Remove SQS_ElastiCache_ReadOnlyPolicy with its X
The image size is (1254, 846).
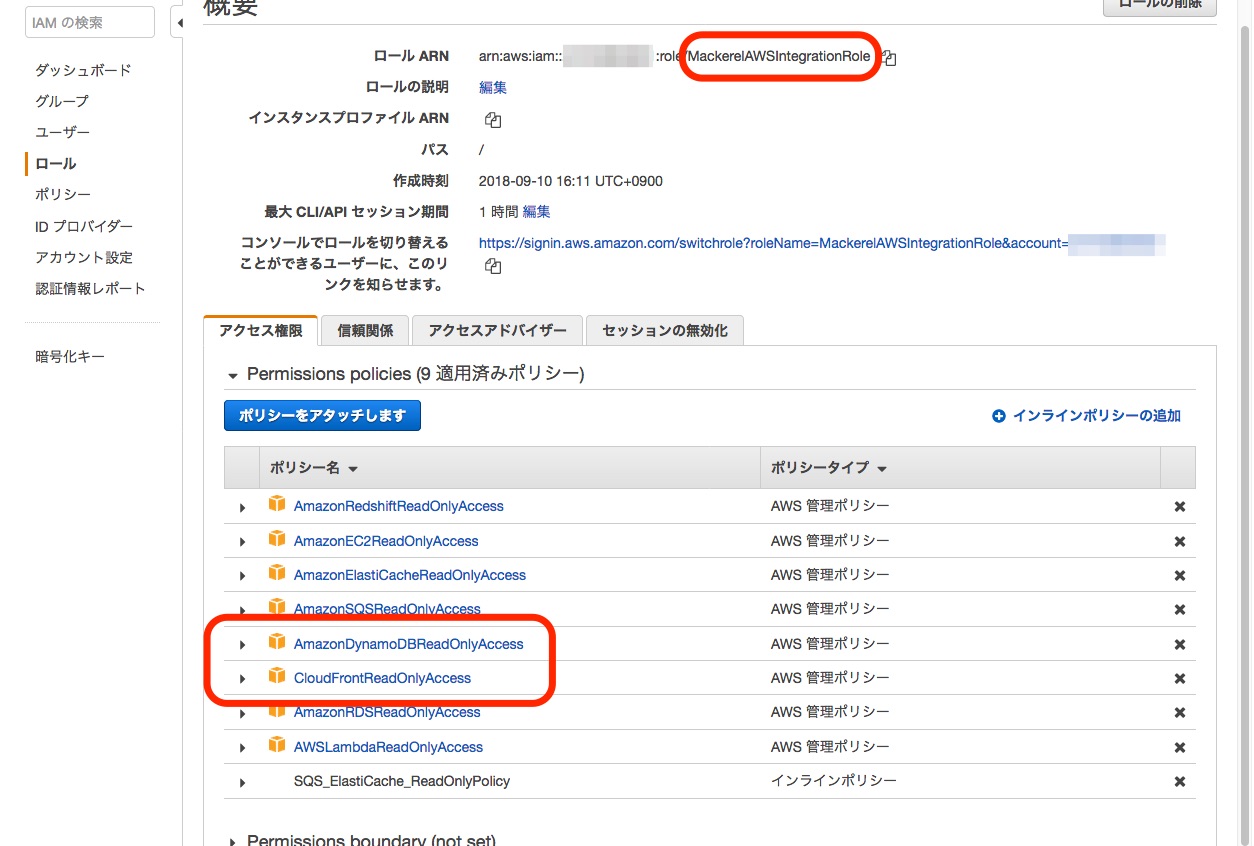coord(1179,782)
